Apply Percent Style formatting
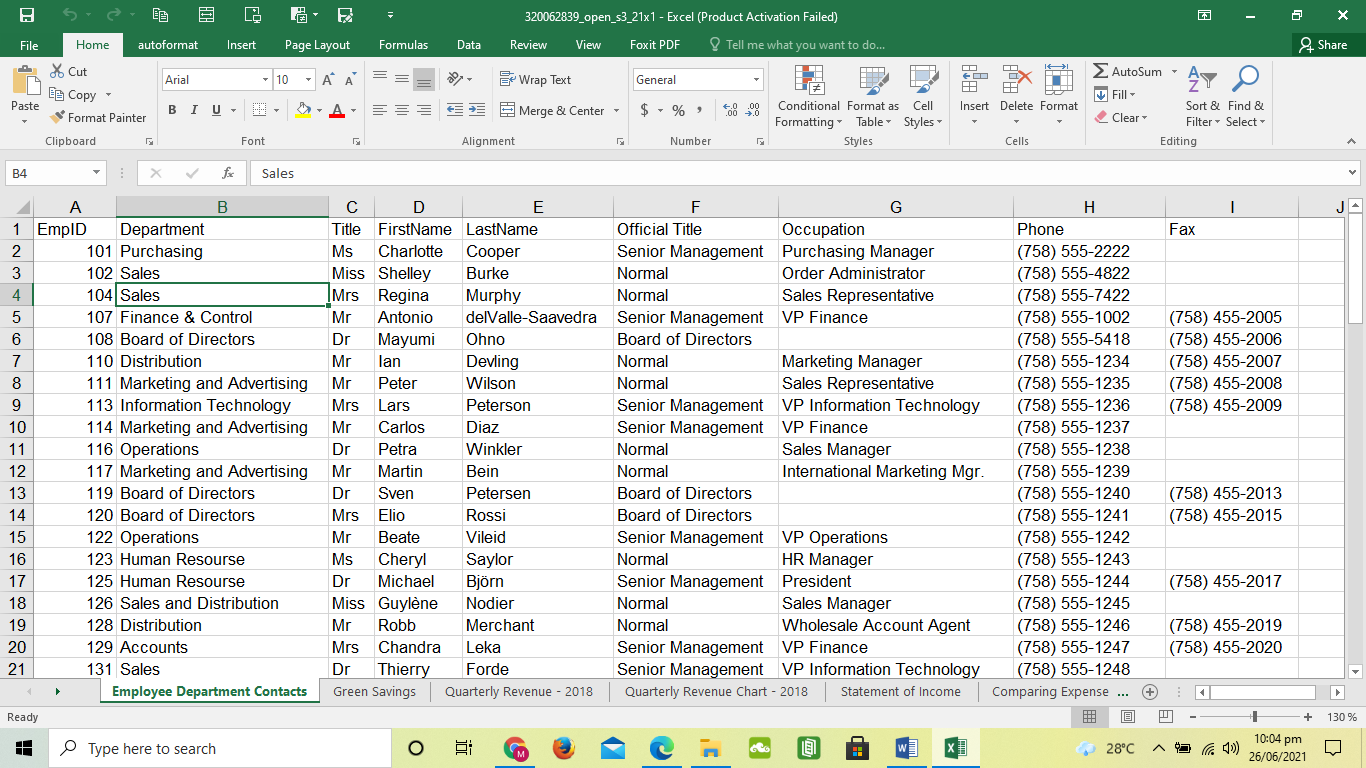 pos(678,110)
